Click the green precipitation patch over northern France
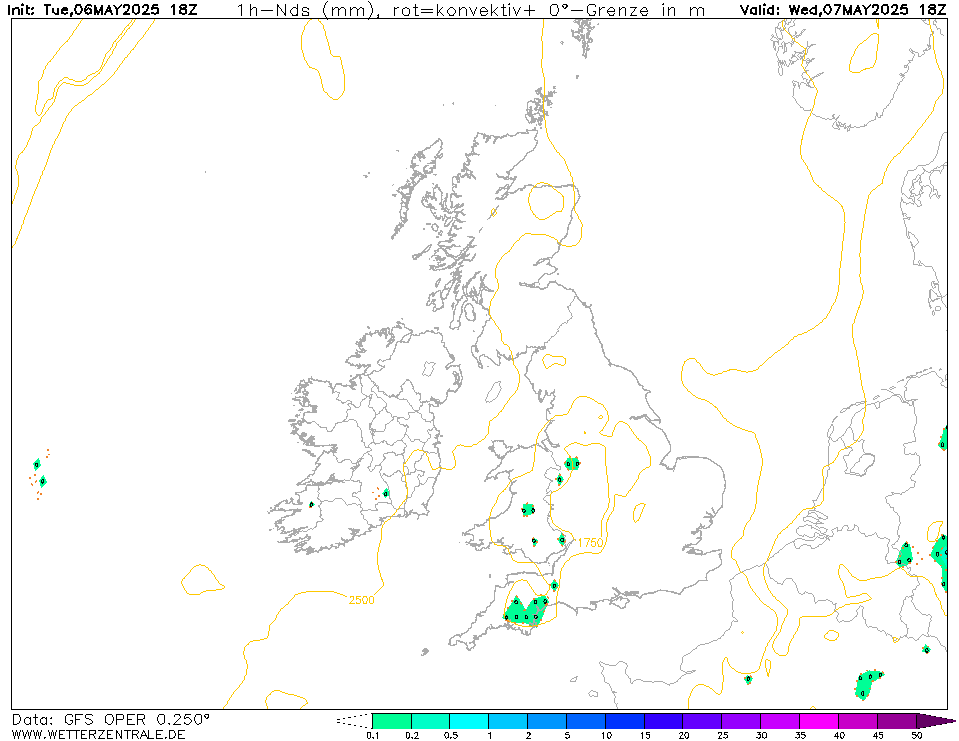Screen dimensions: 959x741 click(867, 684)
